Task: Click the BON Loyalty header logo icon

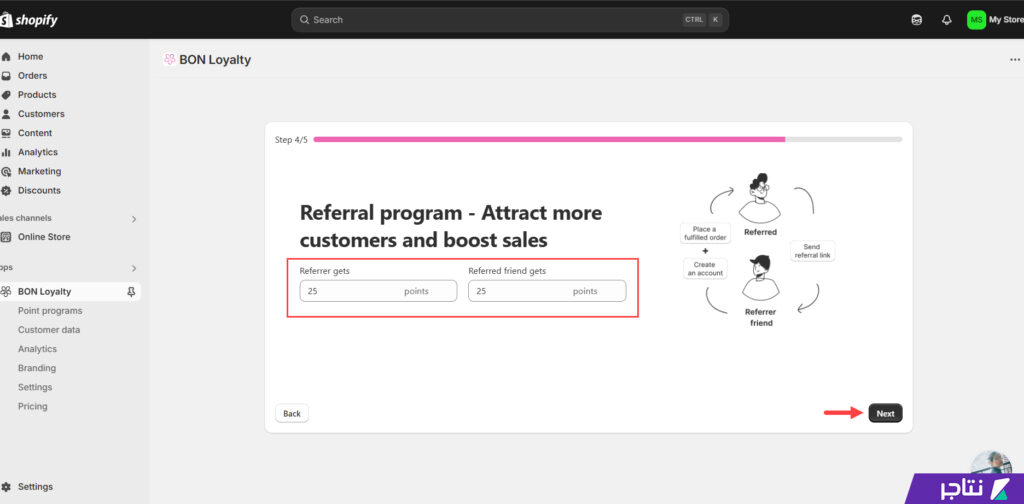Action: point(169,59)
